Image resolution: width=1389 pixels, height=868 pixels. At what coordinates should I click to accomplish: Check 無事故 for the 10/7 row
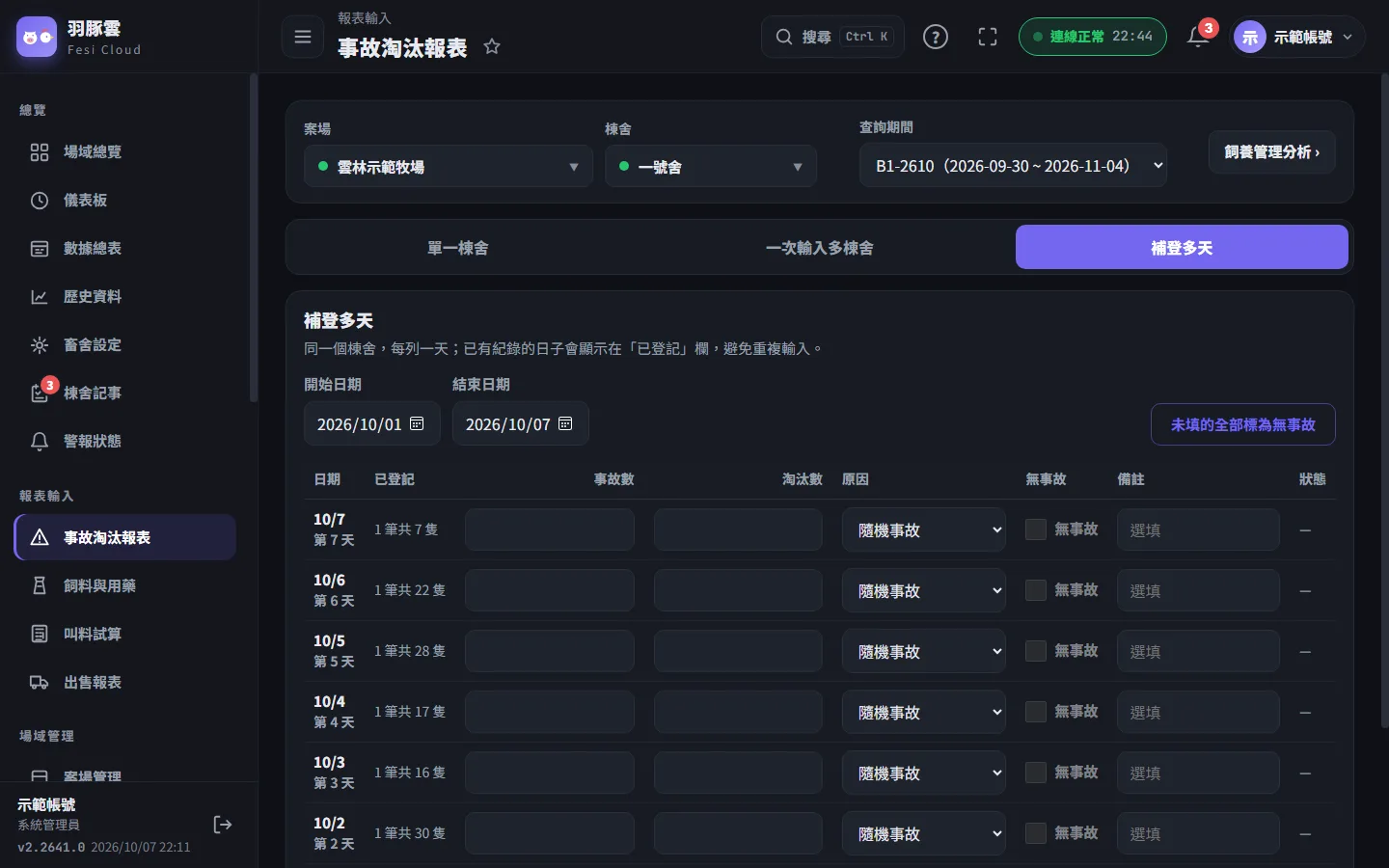point(1036,529)
